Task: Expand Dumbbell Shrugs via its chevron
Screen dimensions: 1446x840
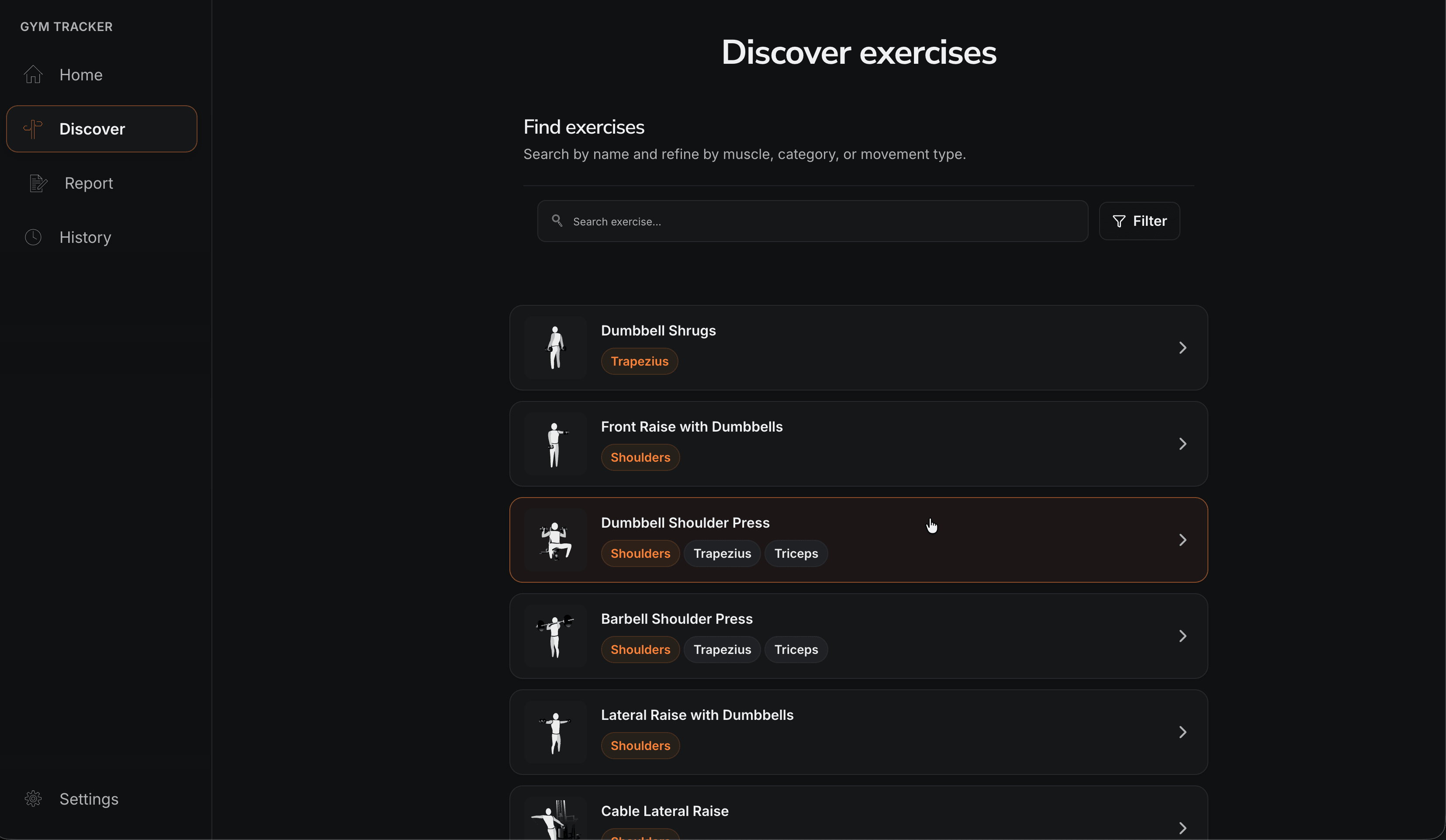Action: tap(1183, 348)
